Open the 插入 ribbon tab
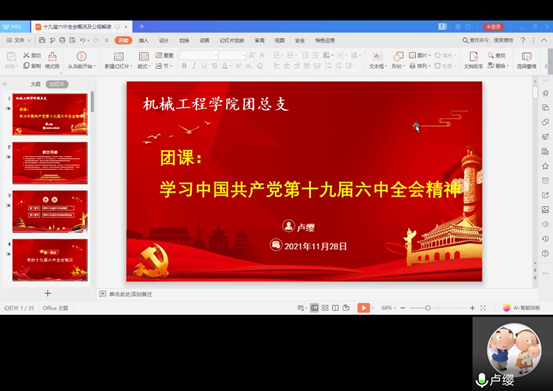 coord(144,41)
